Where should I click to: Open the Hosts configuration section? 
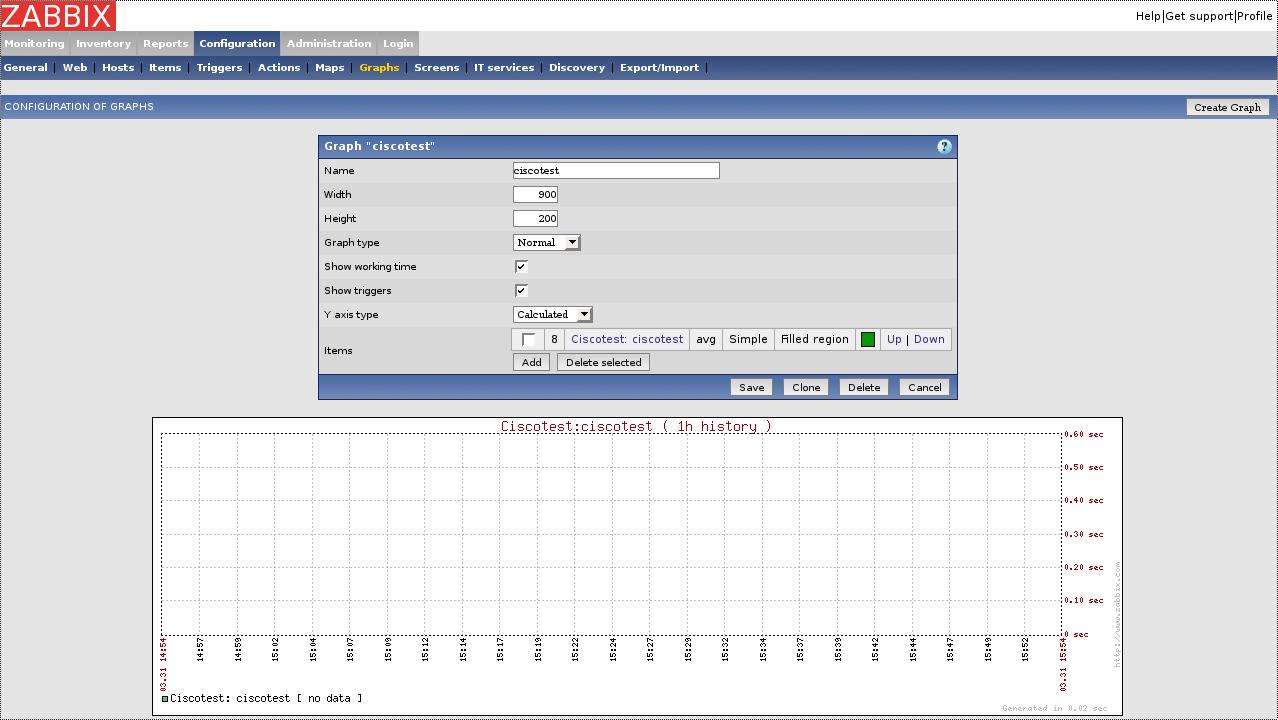(x=118, y=68)
